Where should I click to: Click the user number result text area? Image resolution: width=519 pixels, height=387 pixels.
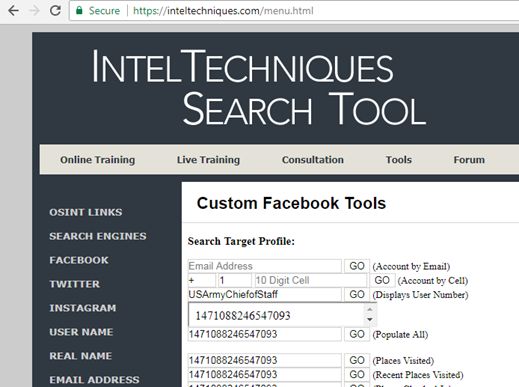(x=276, y=315)
